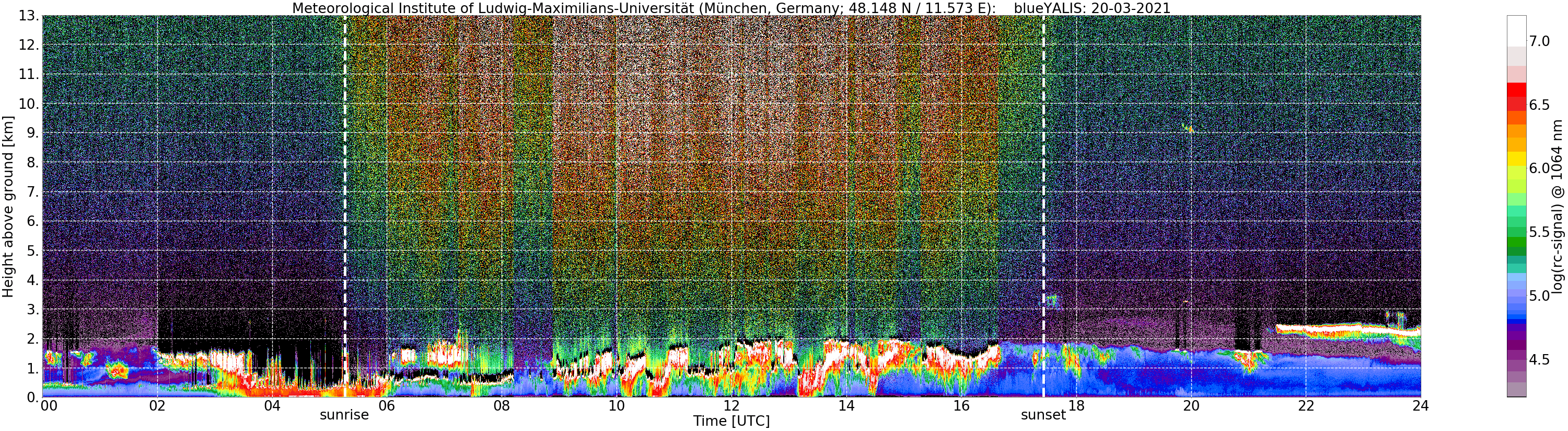Click the white cloud layer after 22 UTC
Screen dimensions: 1568x431
1348,331
